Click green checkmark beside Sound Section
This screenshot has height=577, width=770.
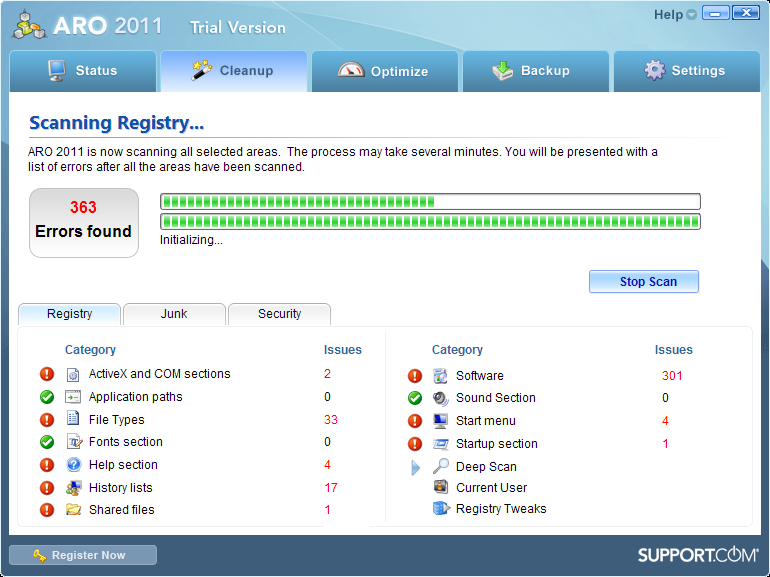coord(415,398)
